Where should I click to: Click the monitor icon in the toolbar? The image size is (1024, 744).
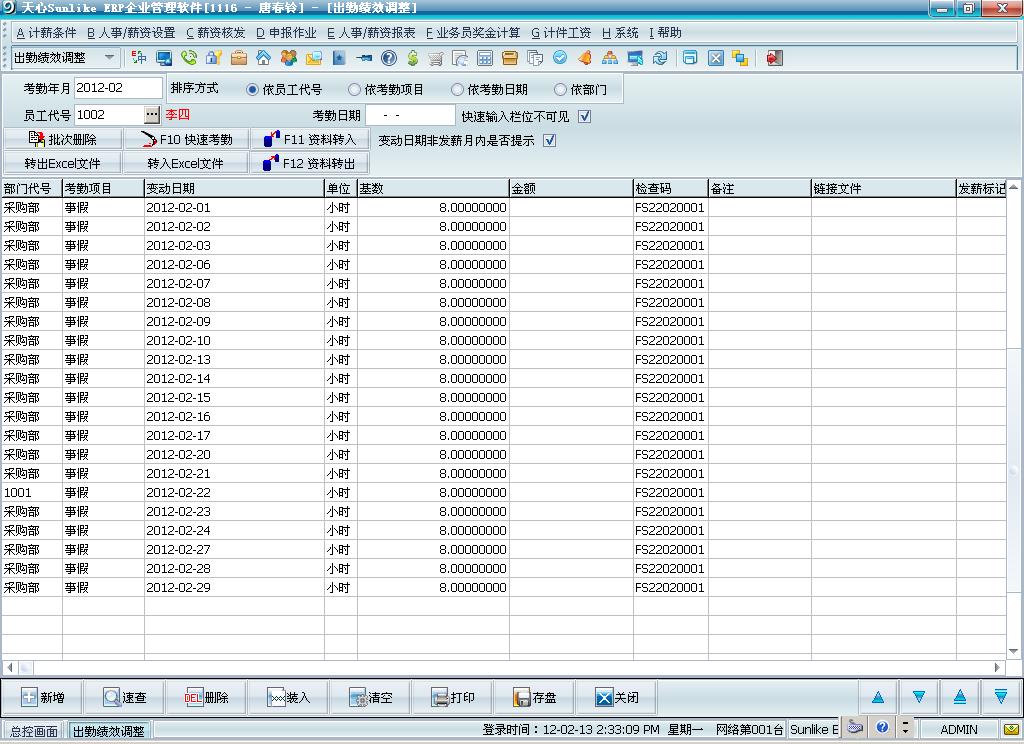click(163, 58)
